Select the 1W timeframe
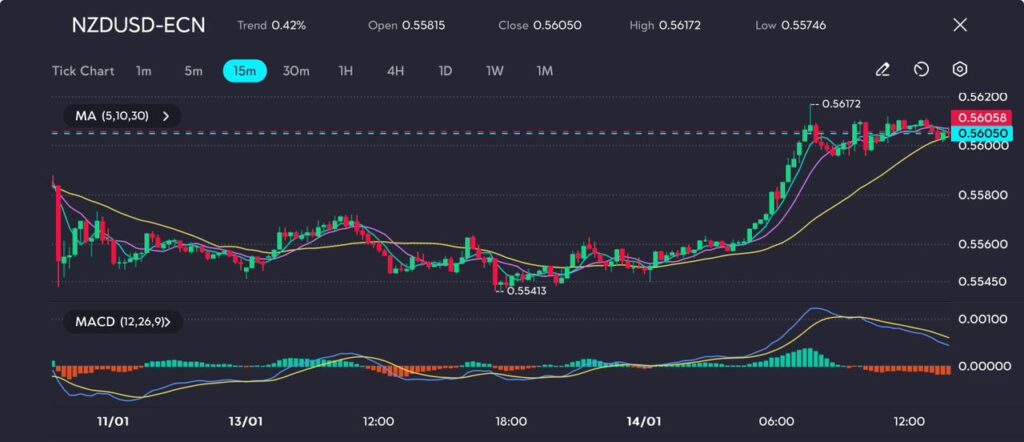This screenshot has height=442, width=1024. pyautogui.click(x=494, y=71)
